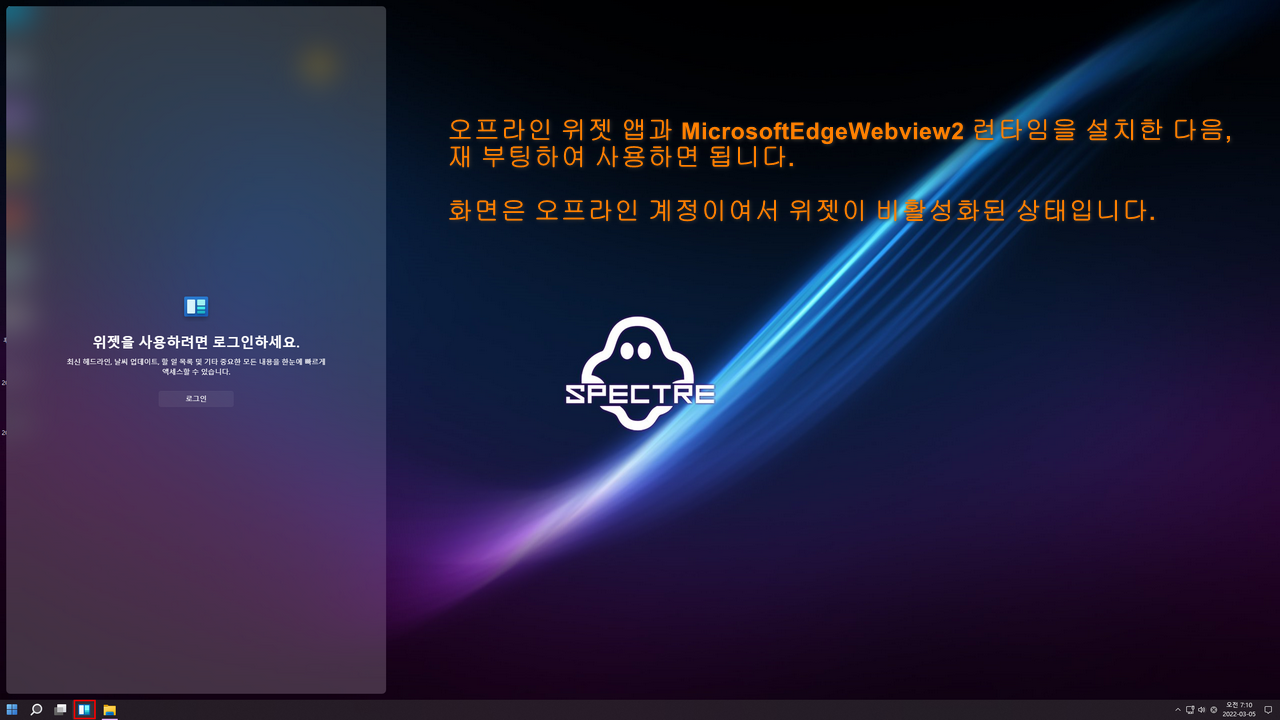Open the clock showing 오전 7:10

coord(1238,710)
